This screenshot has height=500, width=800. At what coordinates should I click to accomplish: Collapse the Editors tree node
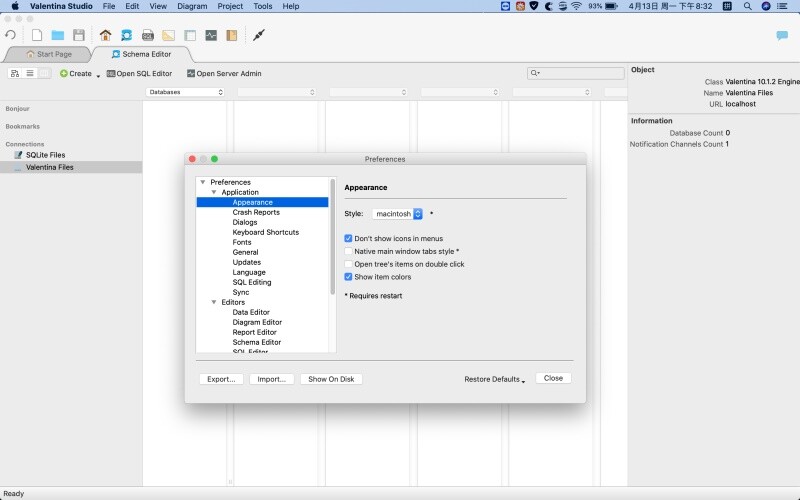pos(214,302)
